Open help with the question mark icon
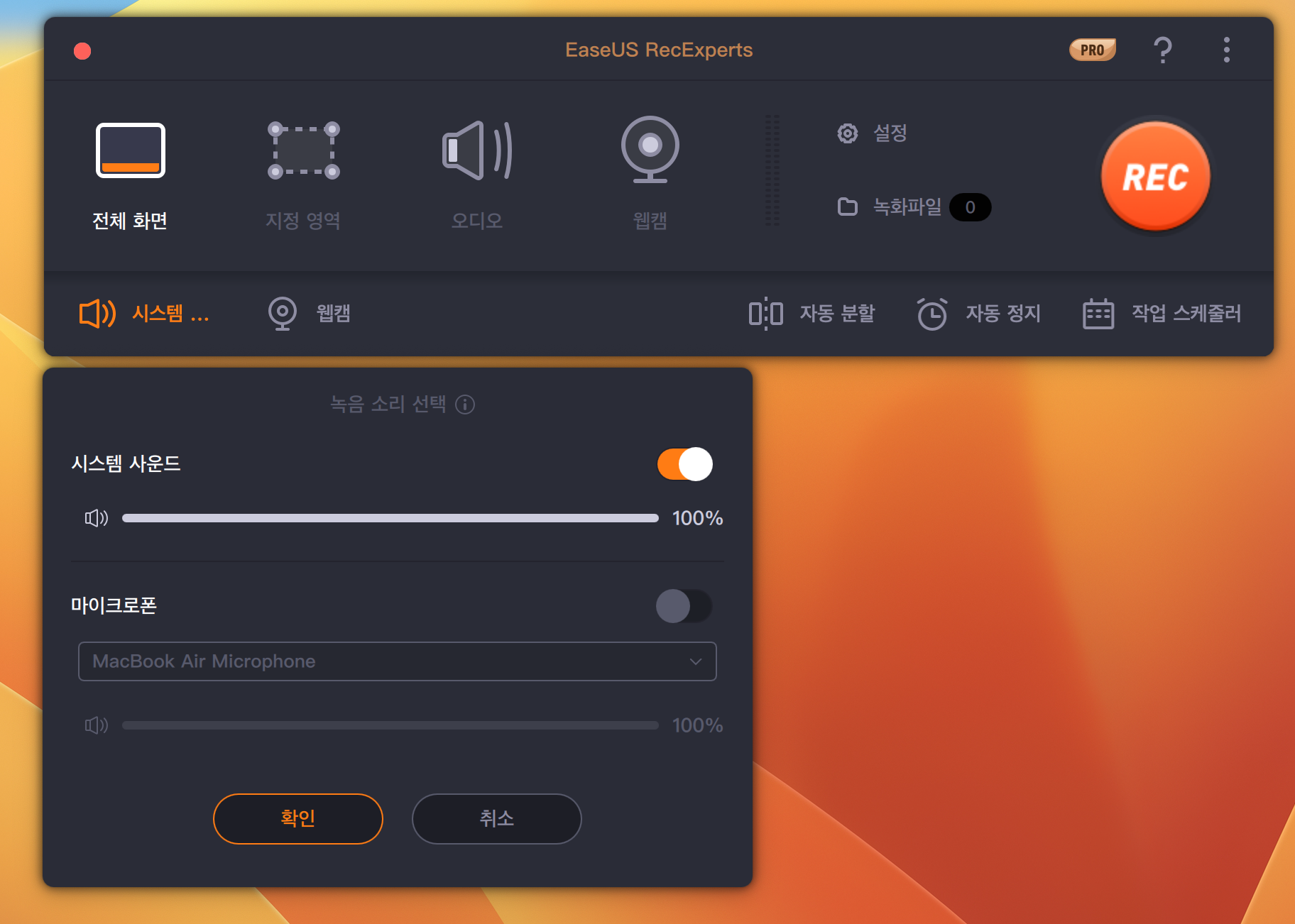1295x924 pixels. tap(1162, 50)
